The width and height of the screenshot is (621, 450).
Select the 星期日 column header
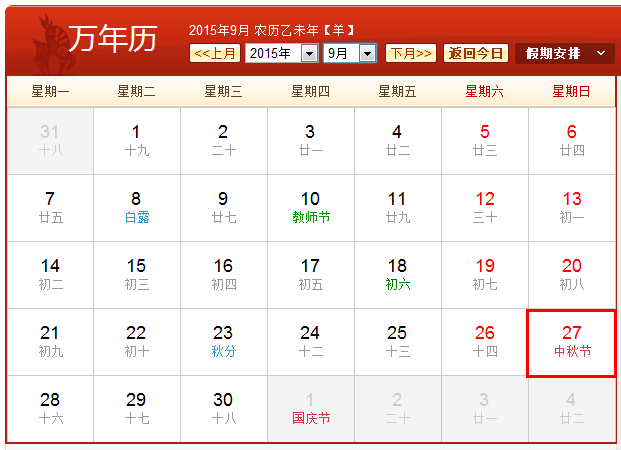pyautogui.click(x=571, y=92)
